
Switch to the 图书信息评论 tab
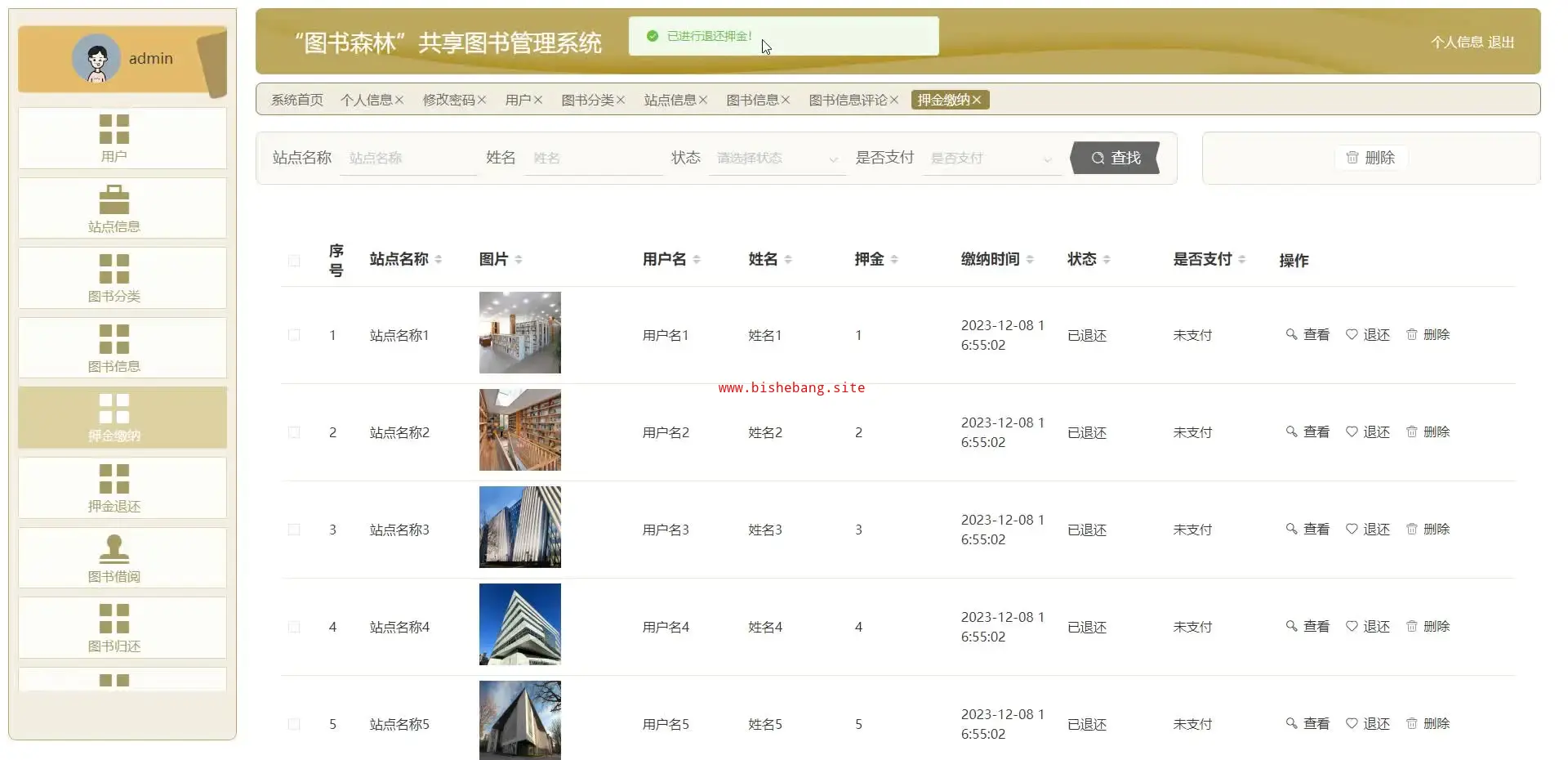(847, 101)
